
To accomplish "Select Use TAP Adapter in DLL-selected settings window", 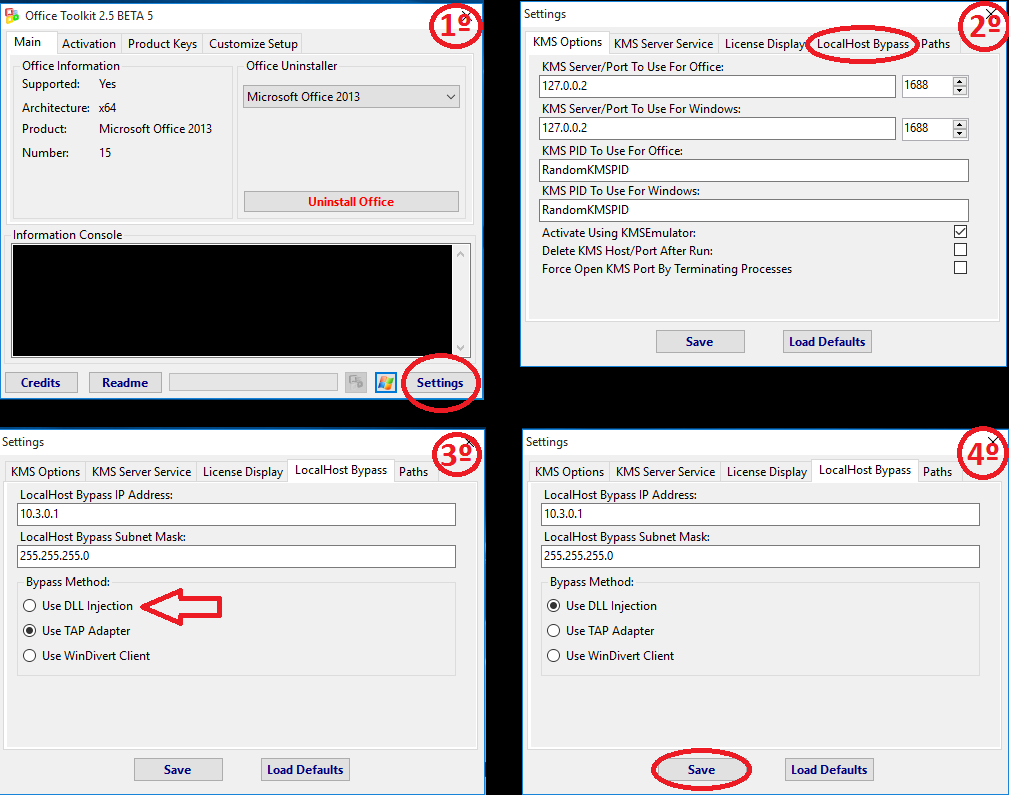I will tap(553, 631).
